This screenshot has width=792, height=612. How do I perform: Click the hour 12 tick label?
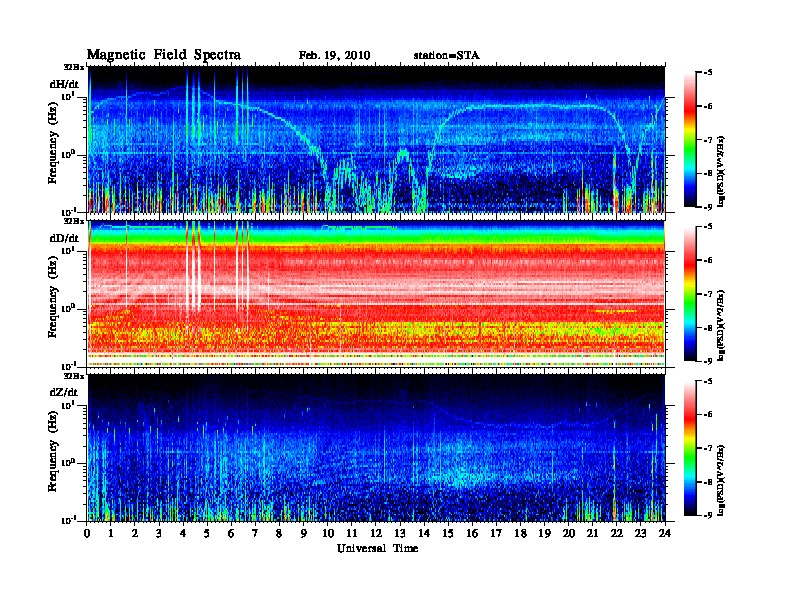click(x=376, y=533)
